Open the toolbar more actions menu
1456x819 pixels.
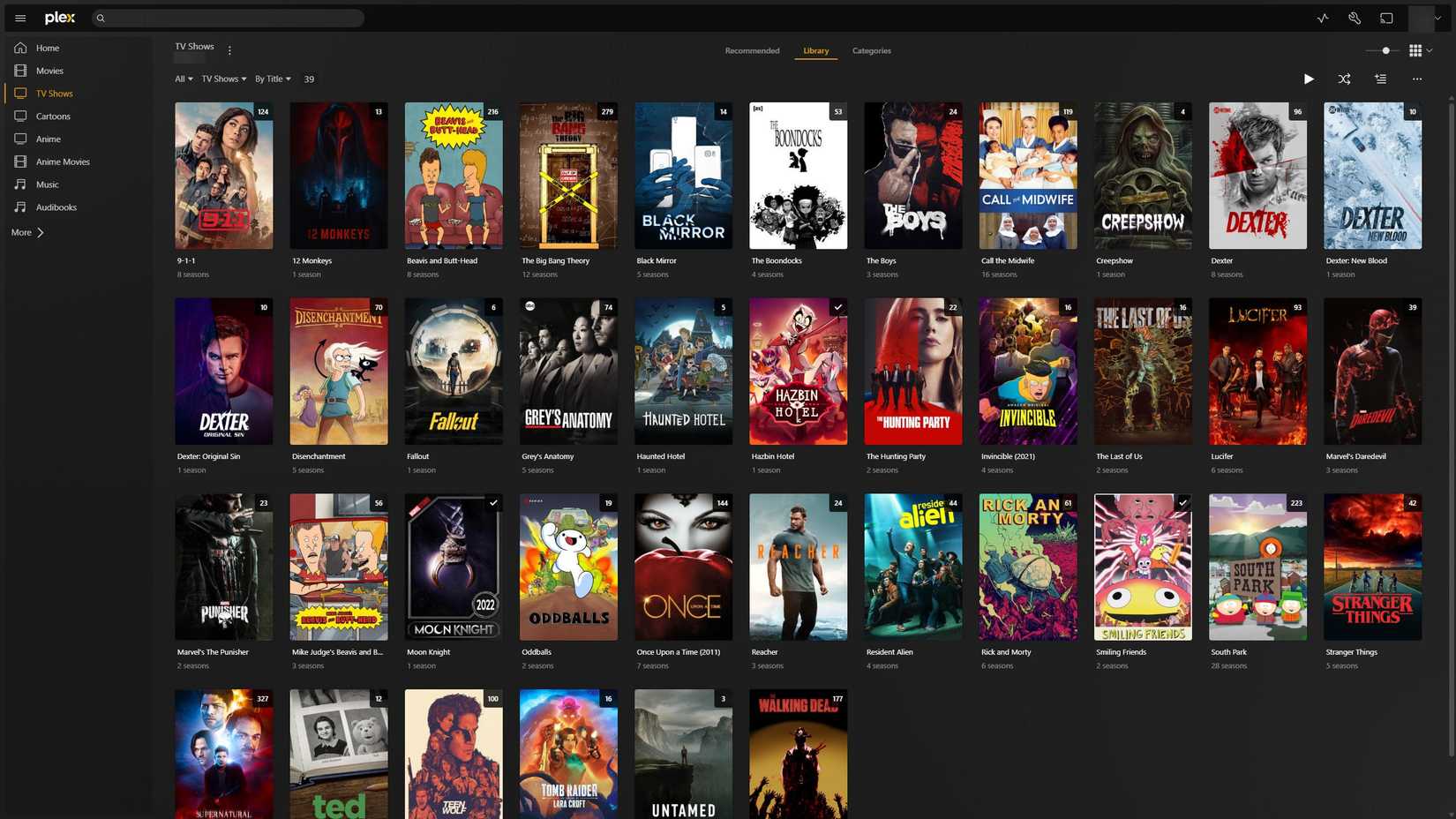point(1417,79)
